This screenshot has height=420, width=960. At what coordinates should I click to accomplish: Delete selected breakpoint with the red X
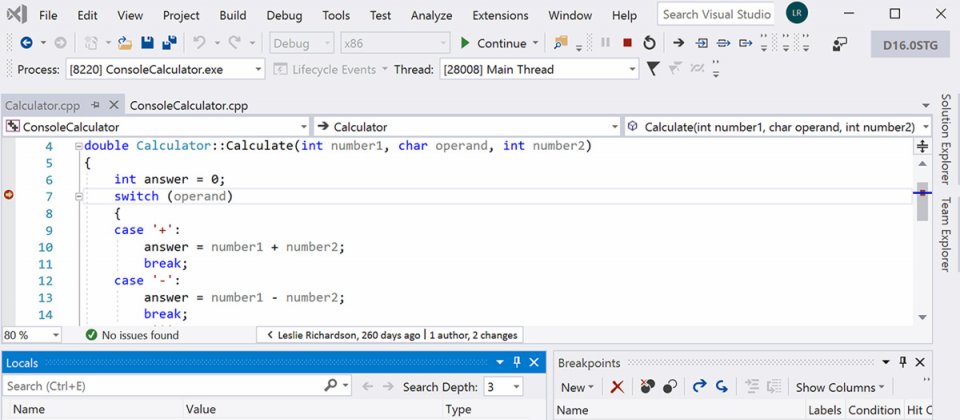tap(617, 387)
